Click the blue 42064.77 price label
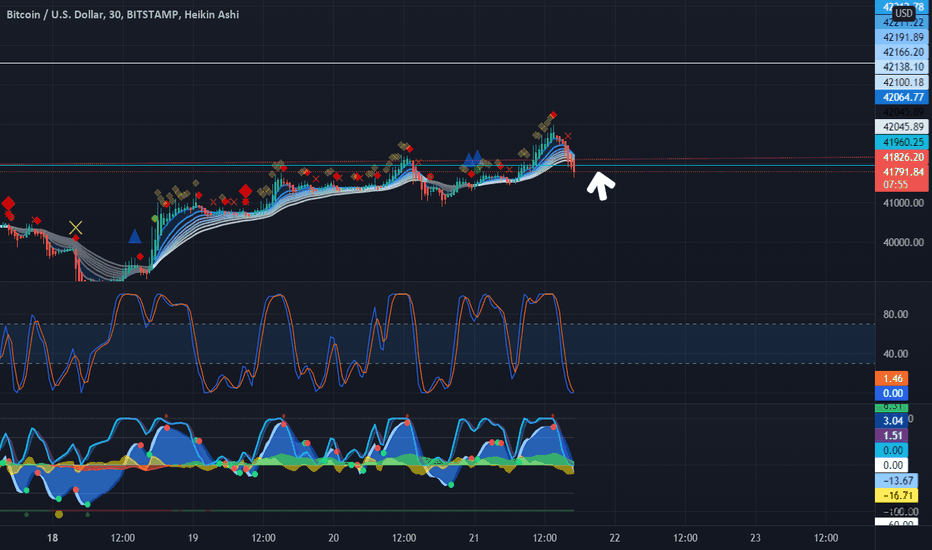Image resolution: width=932 pixels, height=550 pixels. click(902, 97)
